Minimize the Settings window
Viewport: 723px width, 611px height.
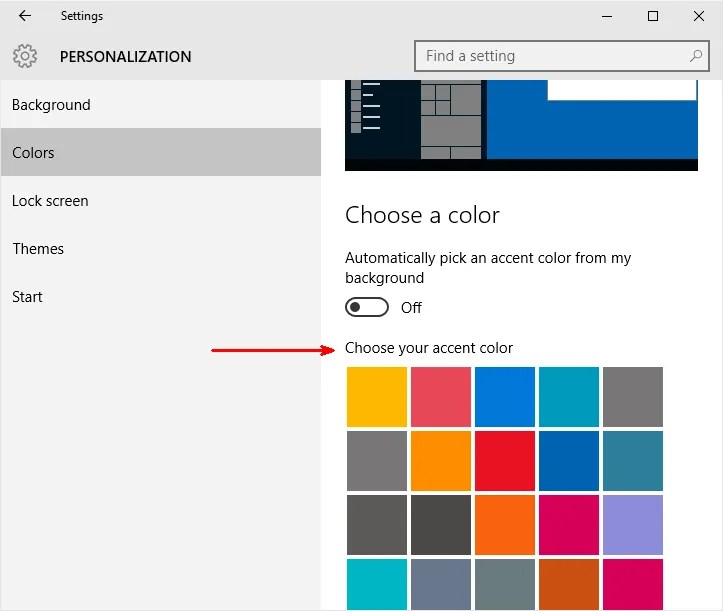(x=607, y=16)
